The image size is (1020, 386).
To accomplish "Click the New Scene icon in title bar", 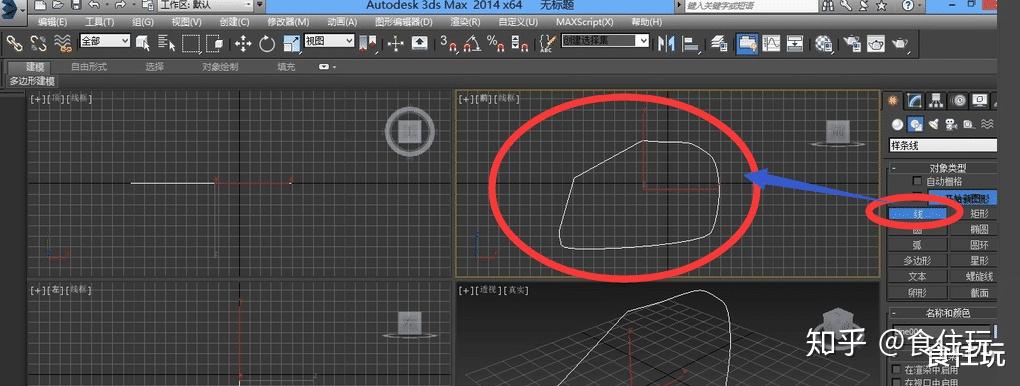I will [x=40, y=5].
